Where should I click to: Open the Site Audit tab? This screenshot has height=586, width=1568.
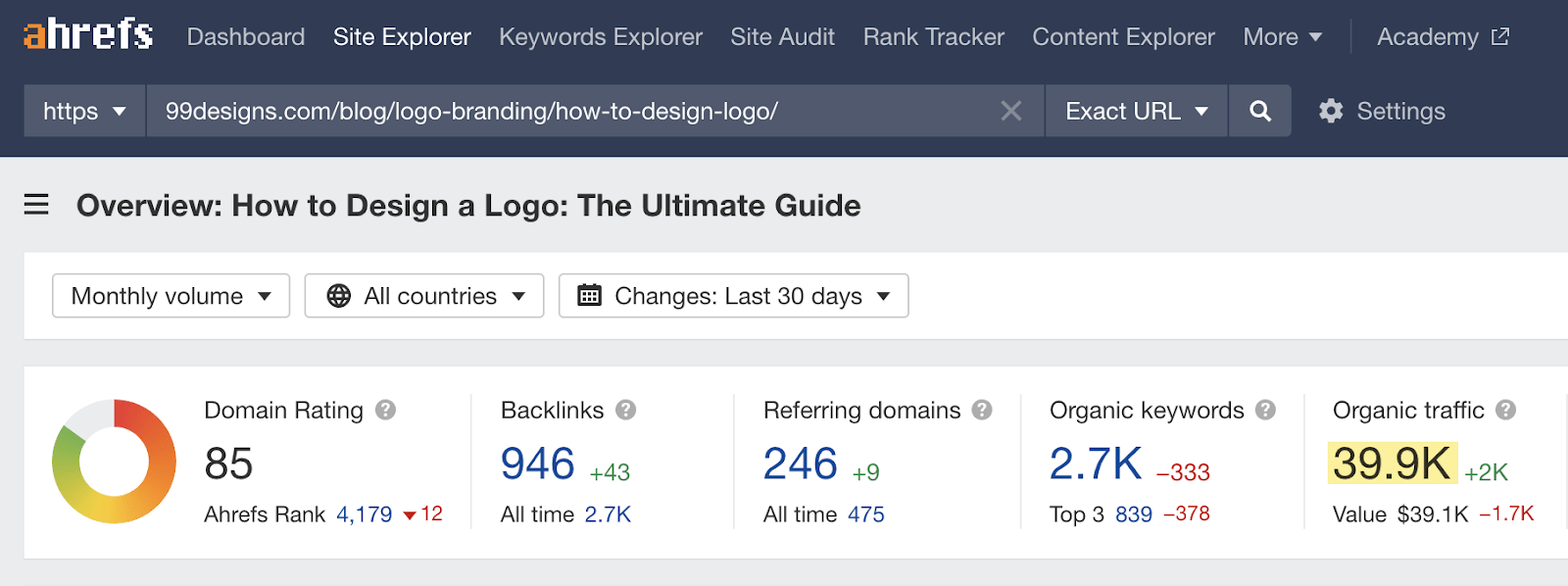pos(782,37)
